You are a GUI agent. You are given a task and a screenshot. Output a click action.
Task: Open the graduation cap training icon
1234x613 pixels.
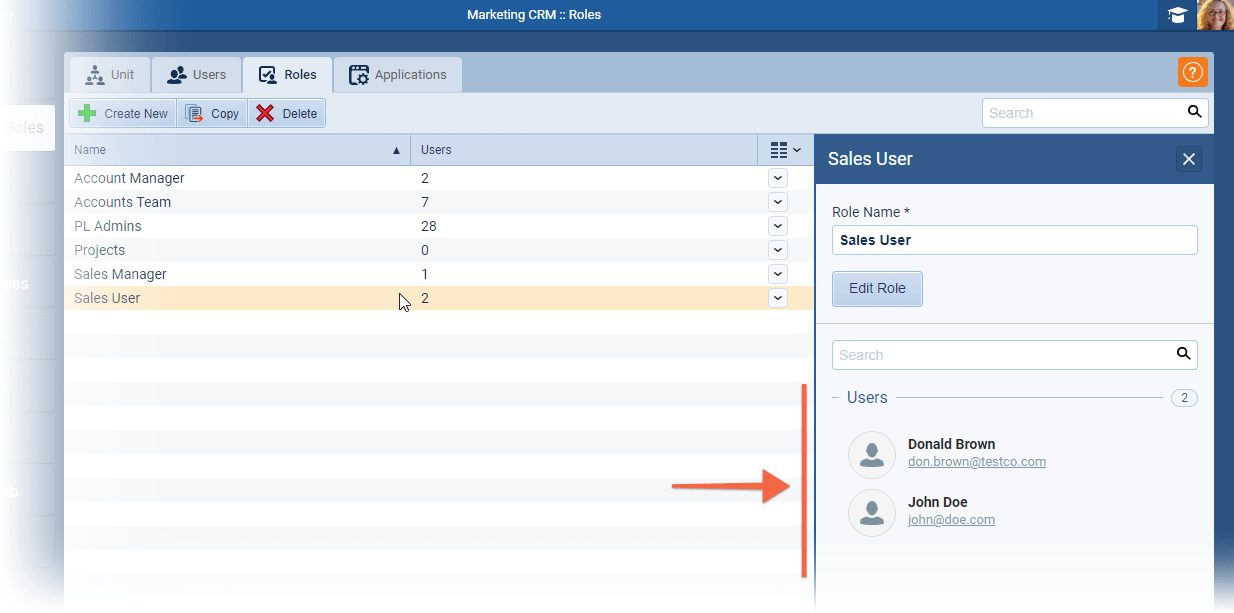pos(1177,15)
